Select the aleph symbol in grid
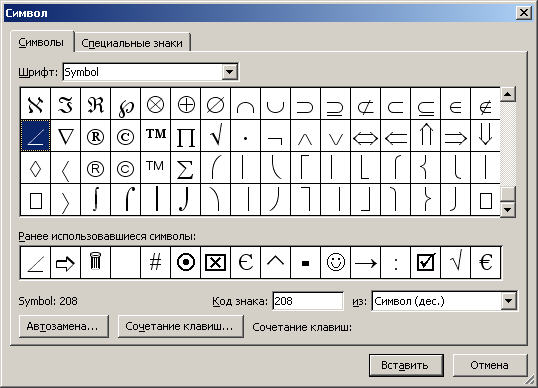 click(x=36, y=104)
